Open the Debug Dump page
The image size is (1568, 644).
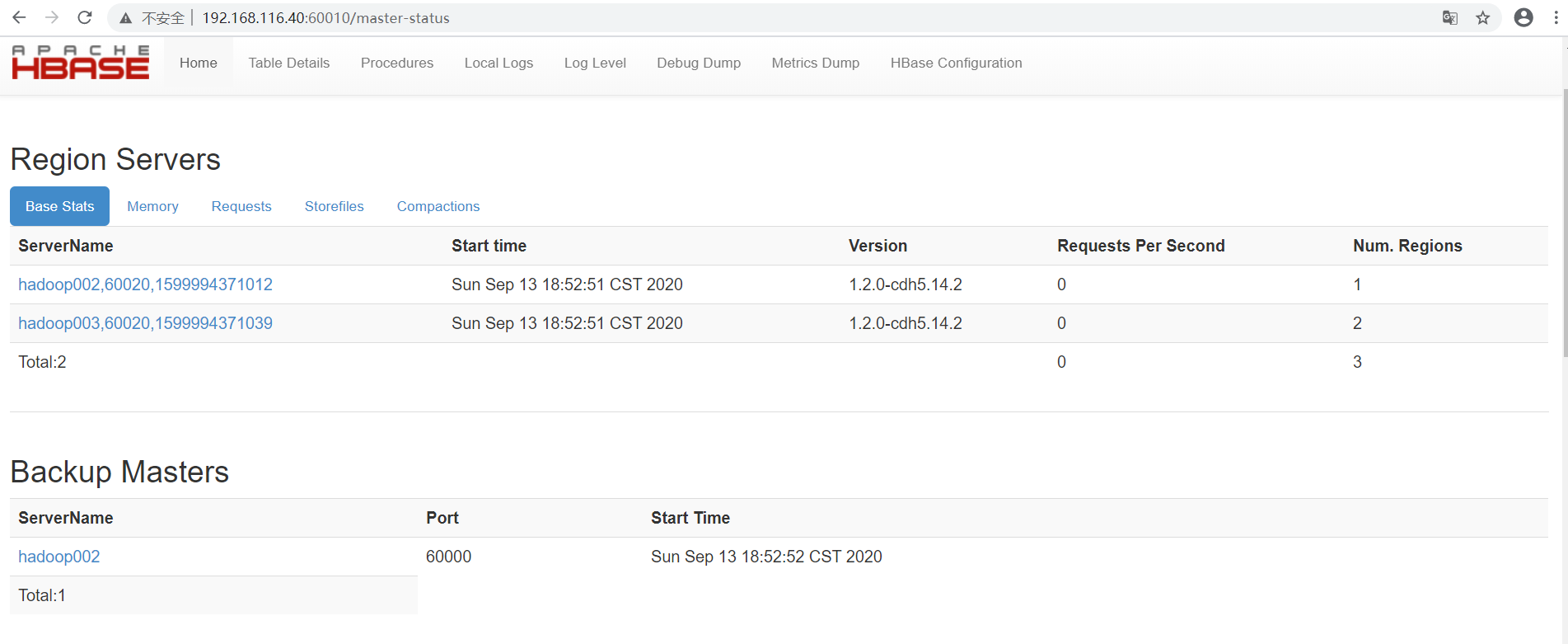pyautogui.click(x=699, y=63)
